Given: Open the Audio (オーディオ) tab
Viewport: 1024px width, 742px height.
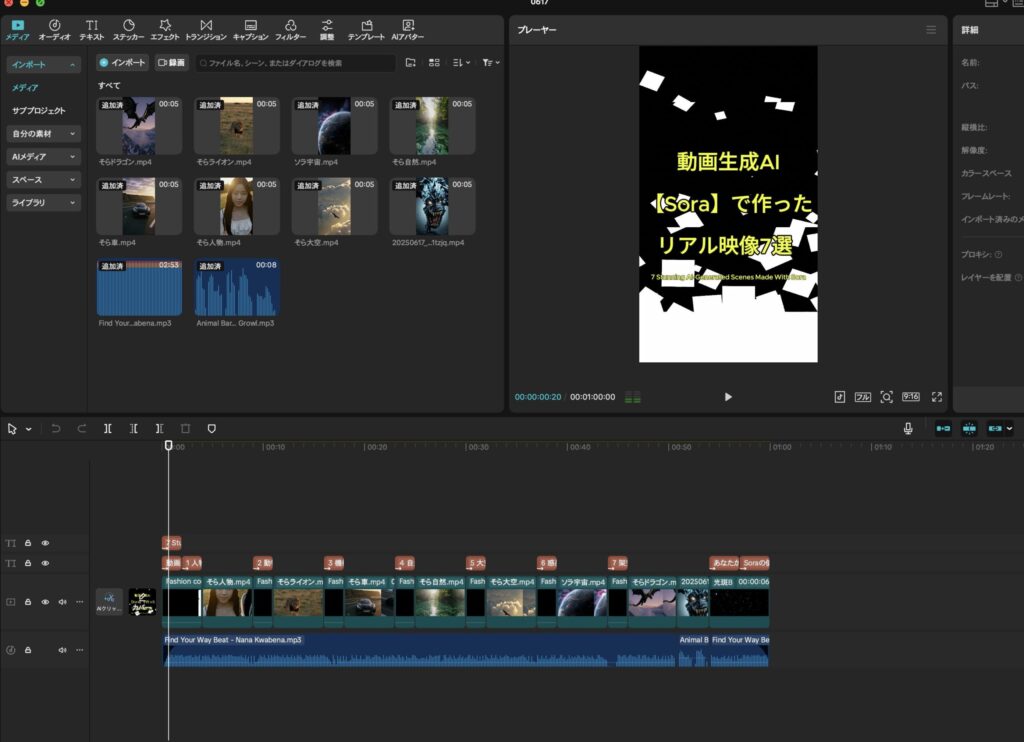Looking at the screenshot, I should tap(54, 30).
